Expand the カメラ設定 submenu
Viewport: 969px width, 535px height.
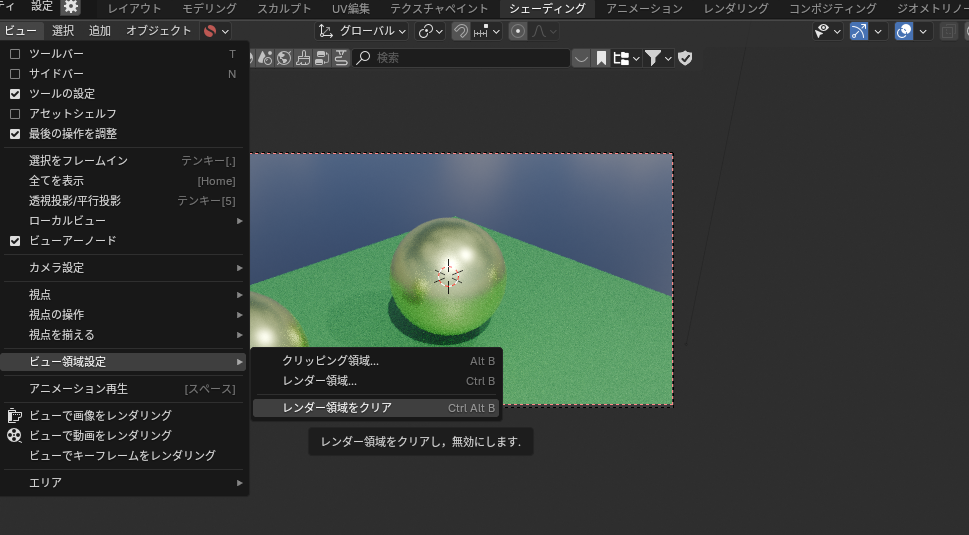coord(125,268)
